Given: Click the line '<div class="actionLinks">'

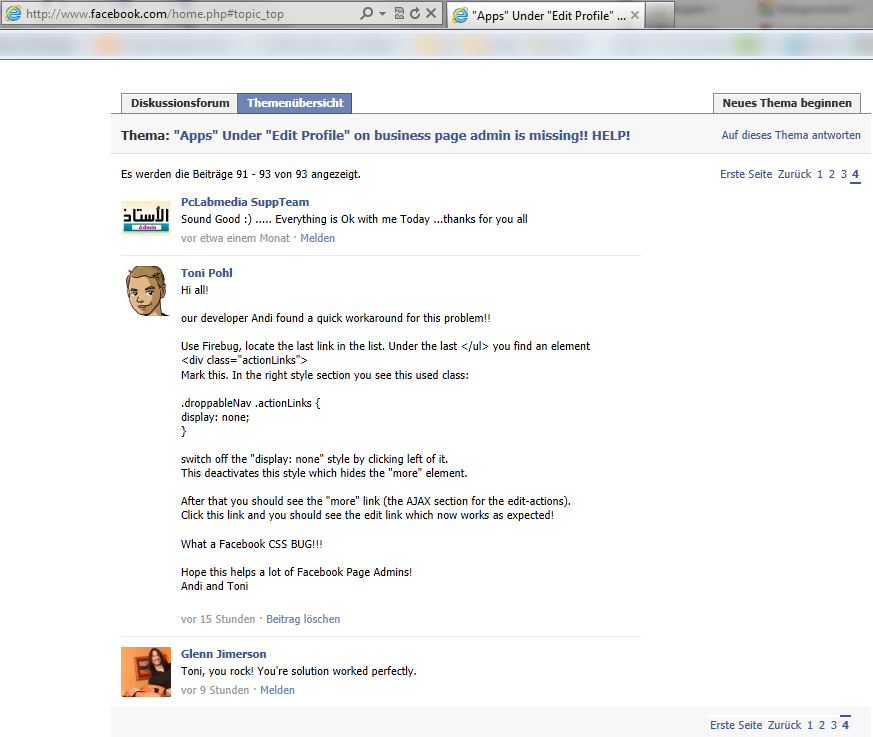Looking at the screenshot, I should 244,360.
